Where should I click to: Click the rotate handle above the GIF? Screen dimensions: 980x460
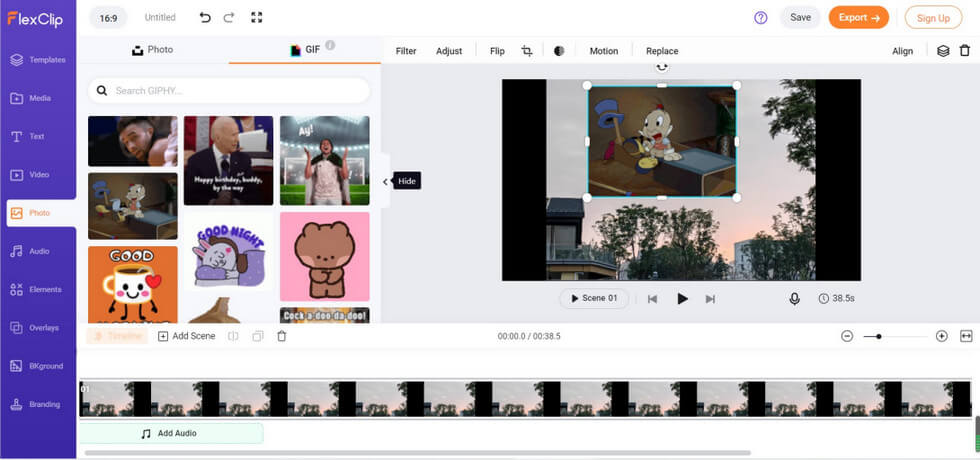(x=662, y=66)
